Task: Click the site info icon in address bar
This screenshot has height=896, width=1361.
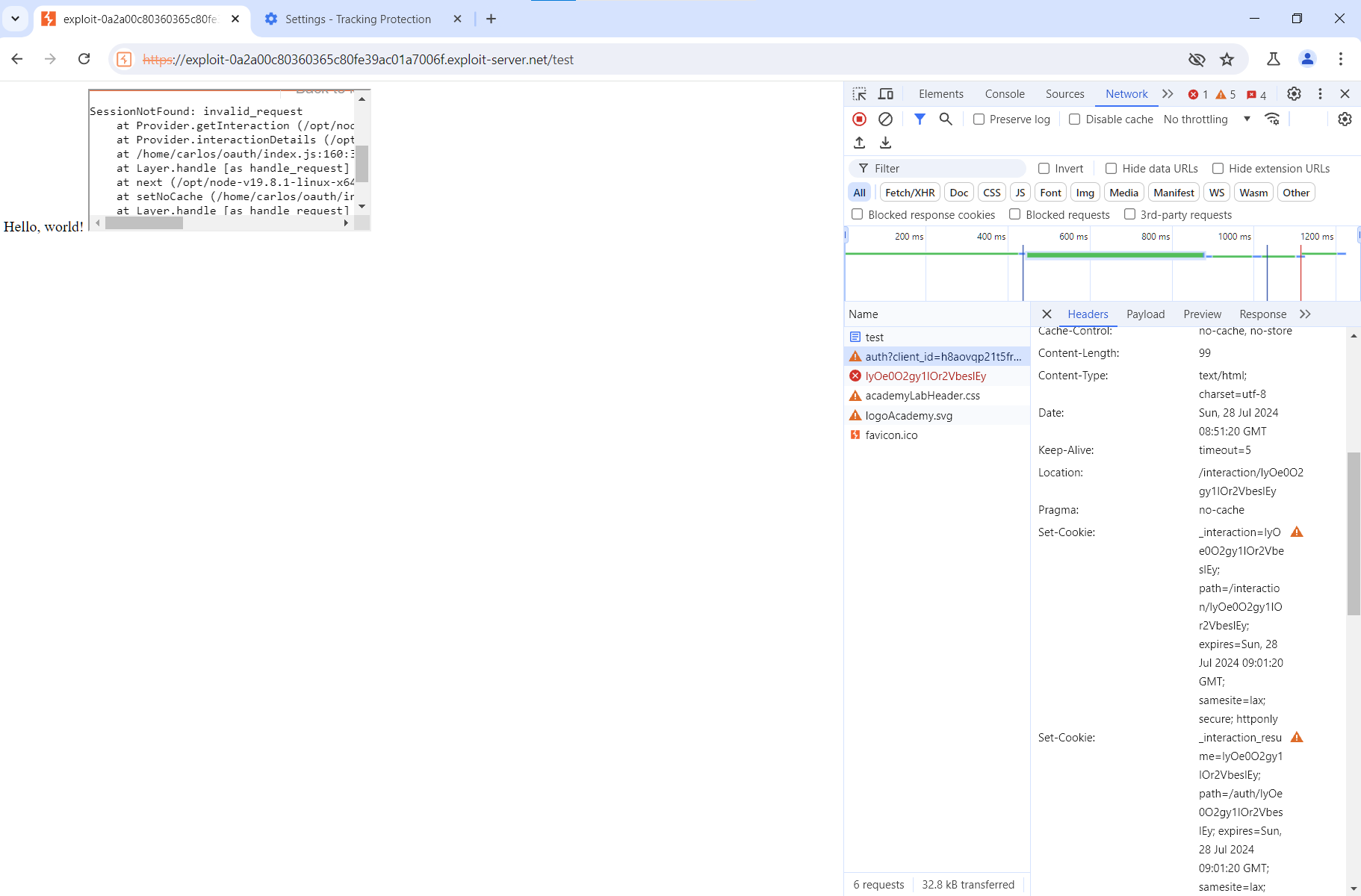Action: coord(125,59)
